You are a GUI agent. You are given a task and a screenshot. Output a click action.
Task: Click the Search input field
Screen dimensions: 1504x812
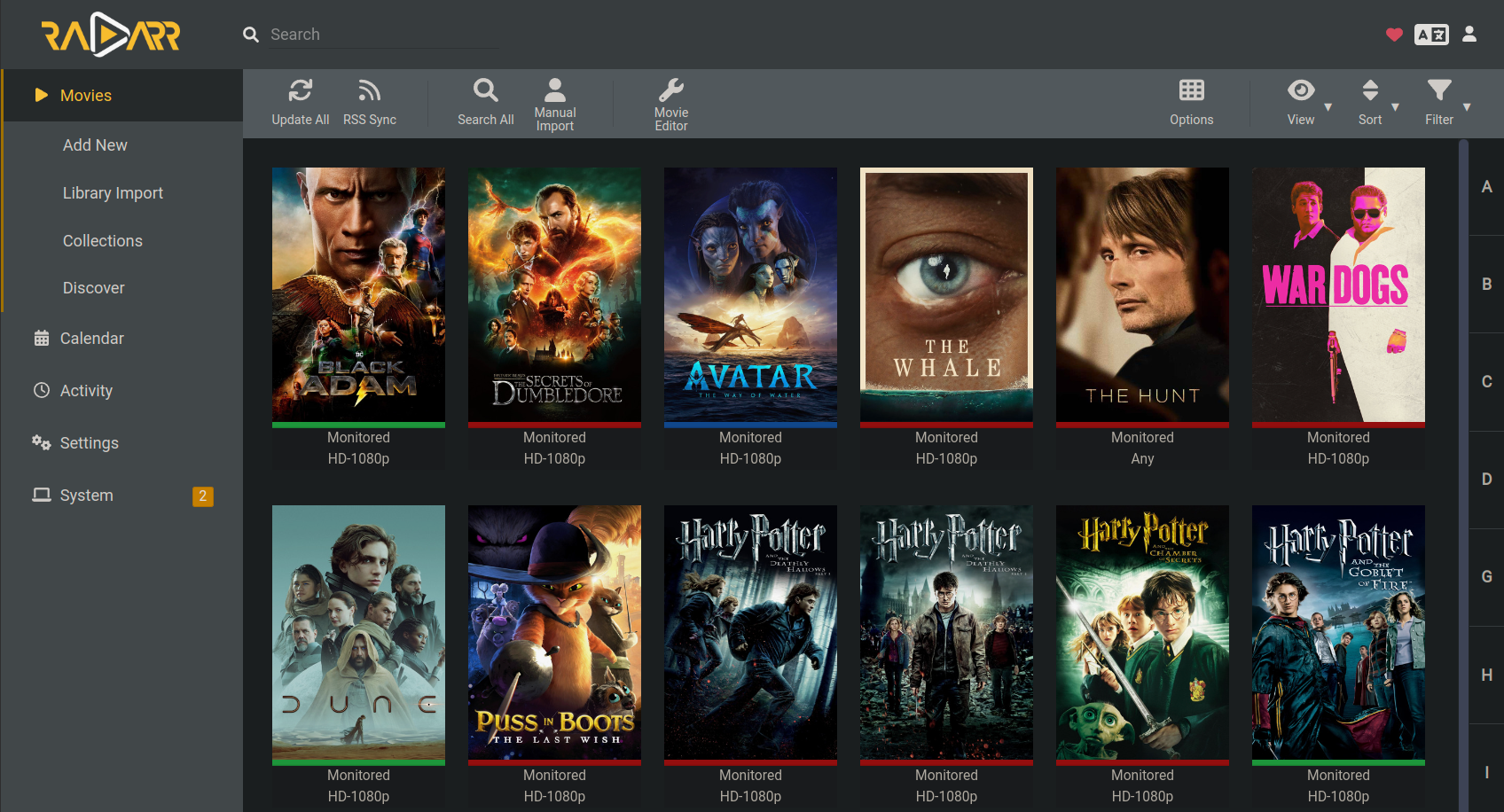pyautogui.click(x=383, y=35)
